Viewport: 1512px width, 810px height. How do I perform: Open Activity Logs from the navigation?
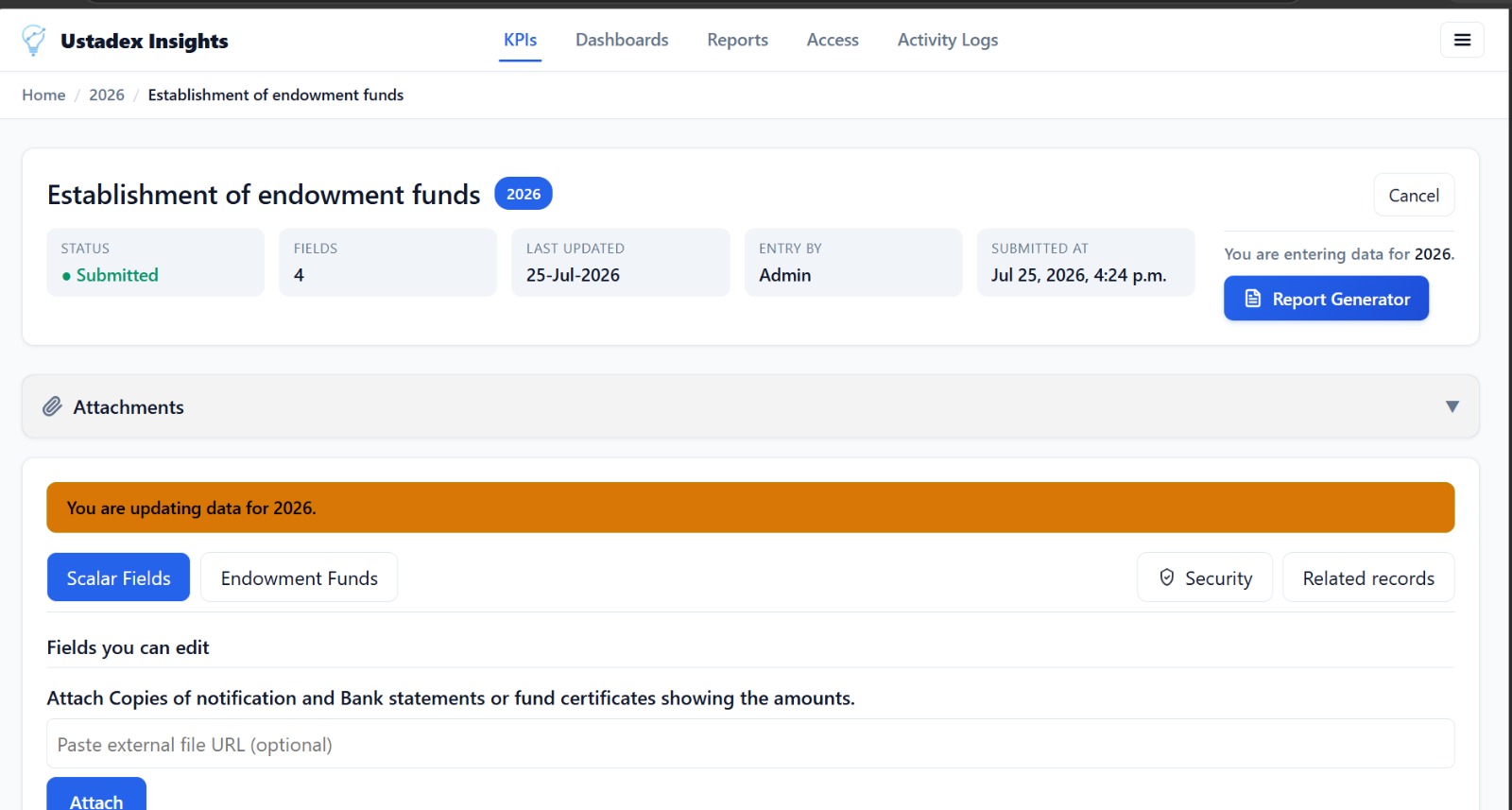click(948, 40)
